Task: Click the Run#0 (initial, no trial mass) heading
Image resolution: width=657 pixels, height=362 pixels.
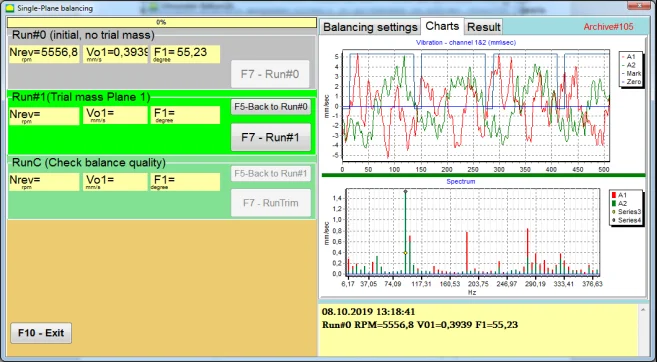Action: pos(83,35)
